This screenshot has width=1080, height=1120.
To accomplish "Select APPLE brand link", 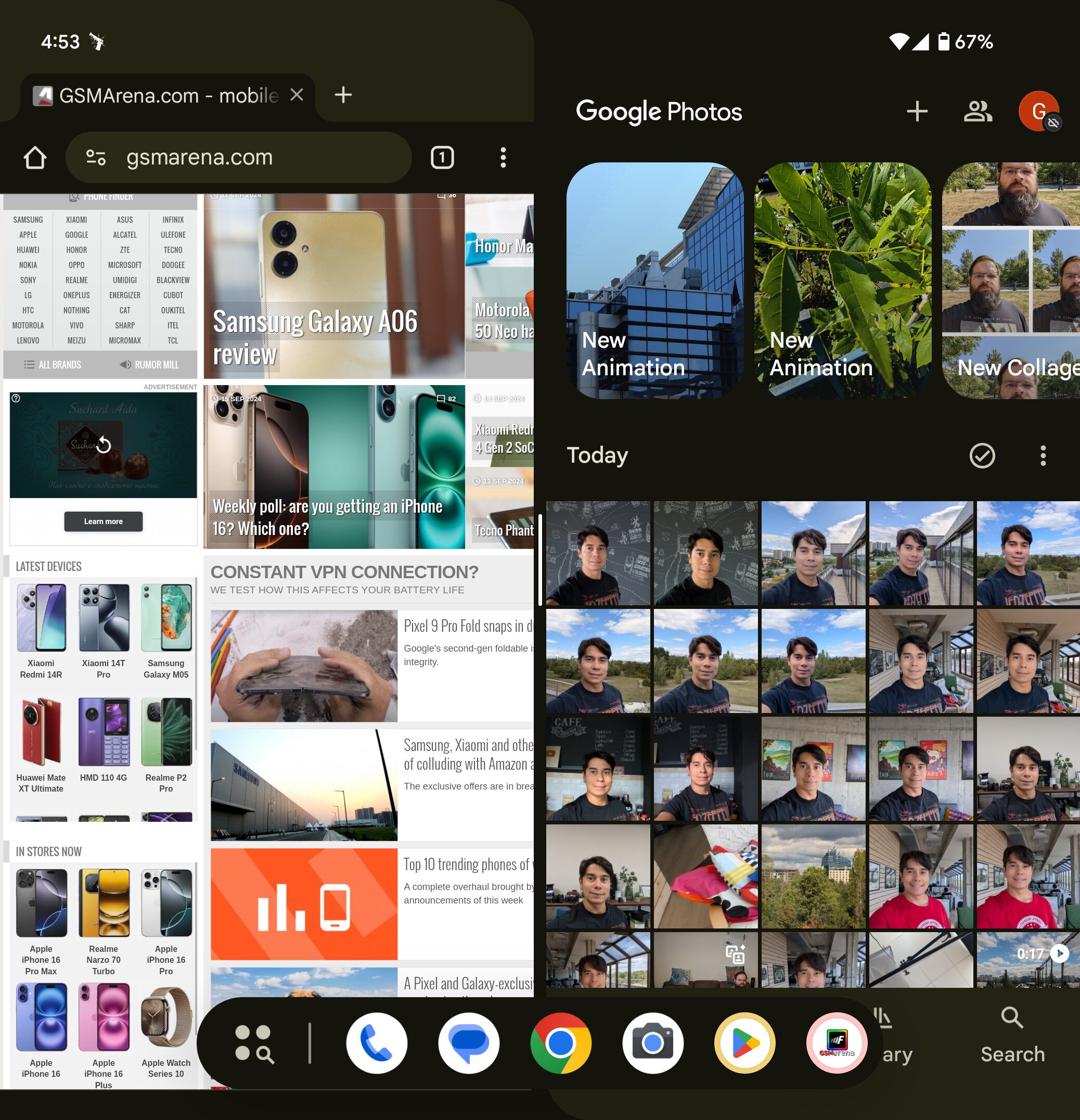I will point(28,235).
